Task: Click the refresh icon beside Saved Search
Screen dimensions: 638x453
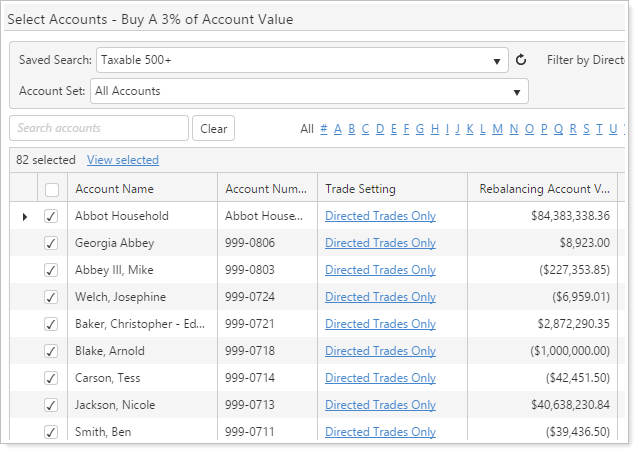Action: pos(521,60)
